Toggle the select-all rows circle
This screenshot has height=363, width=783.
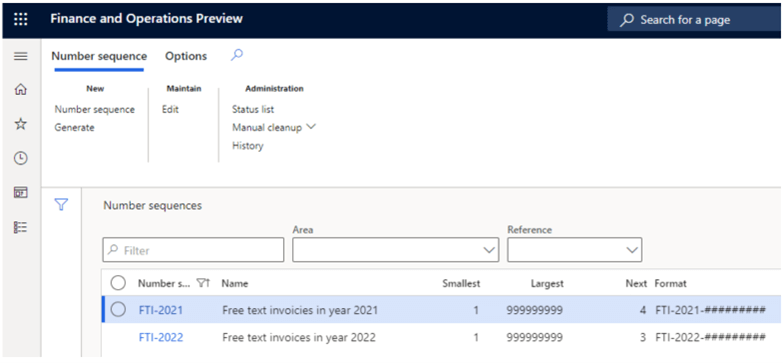click(x=118, y=283)
